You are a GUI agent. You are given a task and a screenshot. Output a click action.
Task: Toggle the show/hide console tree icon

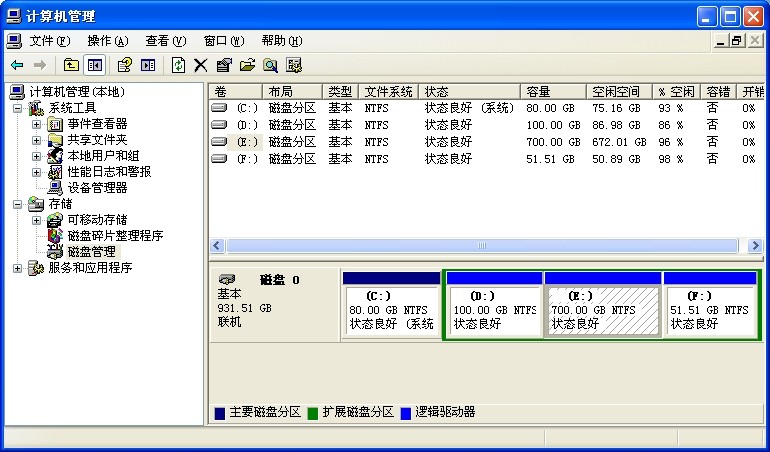coord(94,65)
